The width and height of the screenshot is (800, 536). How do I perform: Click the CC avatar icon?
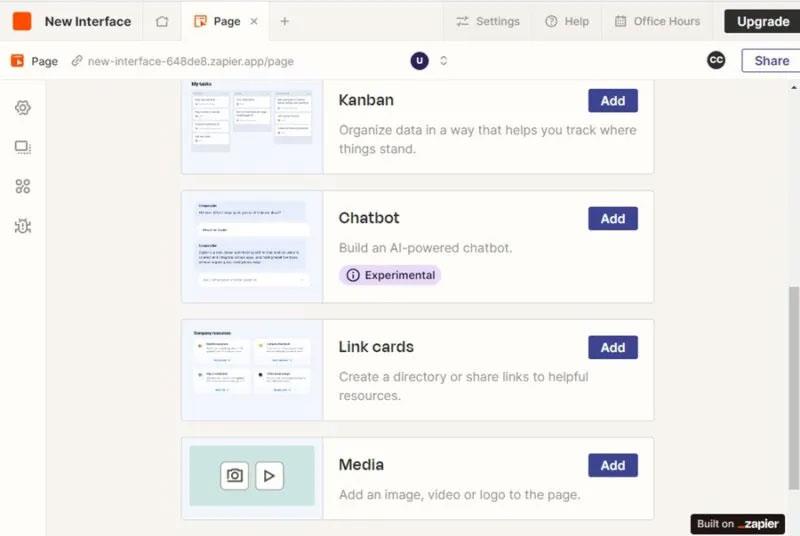716,60
